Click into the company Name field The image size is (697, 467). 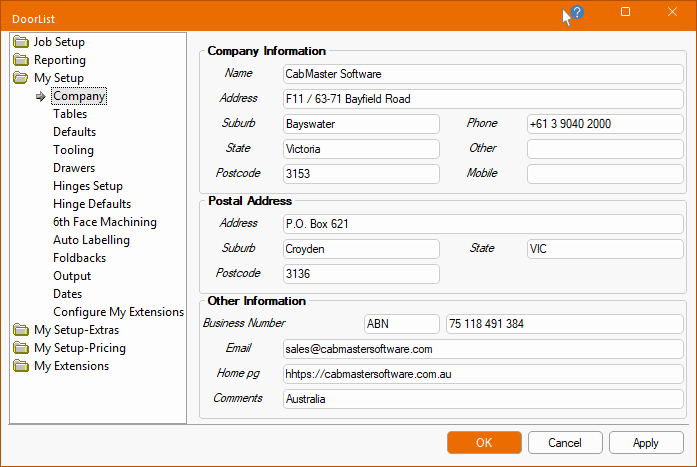tap(483, 74)
